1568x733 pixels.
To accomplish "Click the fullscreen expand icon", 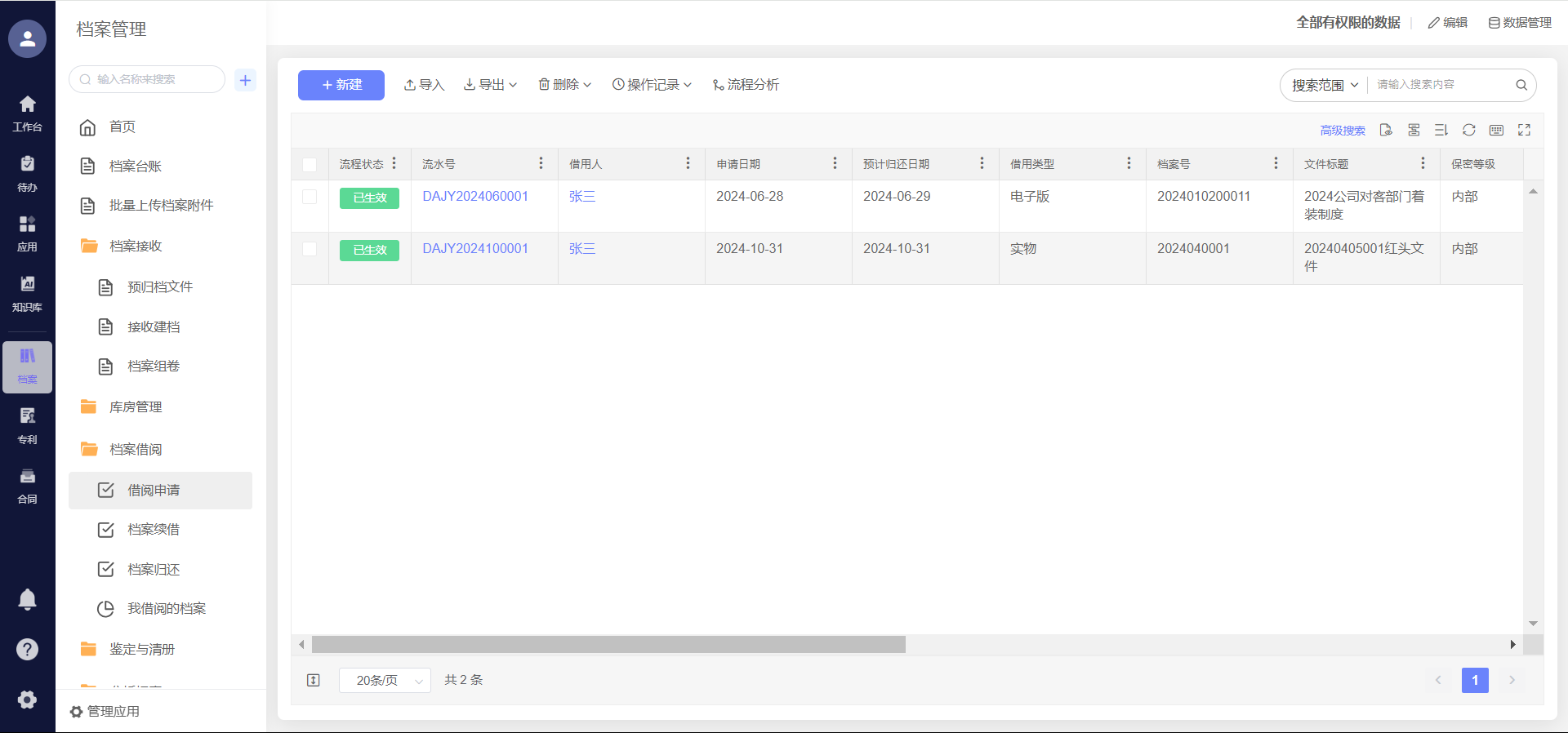I will coord(1524,130).
